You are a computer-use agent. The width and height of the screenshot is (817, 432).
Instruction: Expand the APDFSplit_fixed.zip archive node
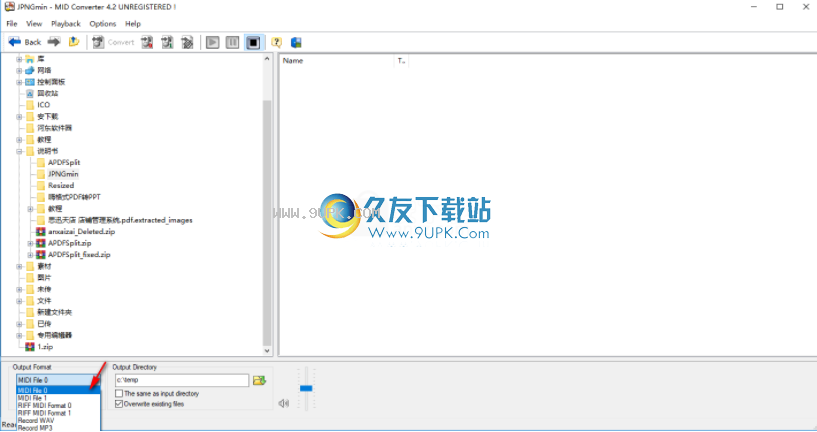30,255
